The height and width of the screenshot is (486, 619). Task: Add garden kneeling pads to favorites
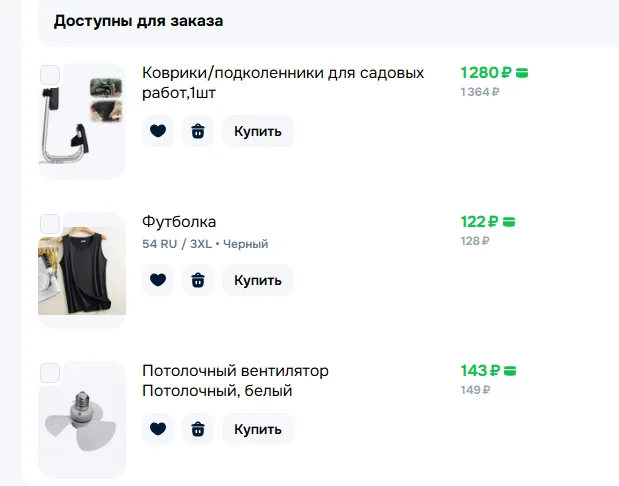pos(158,131)
